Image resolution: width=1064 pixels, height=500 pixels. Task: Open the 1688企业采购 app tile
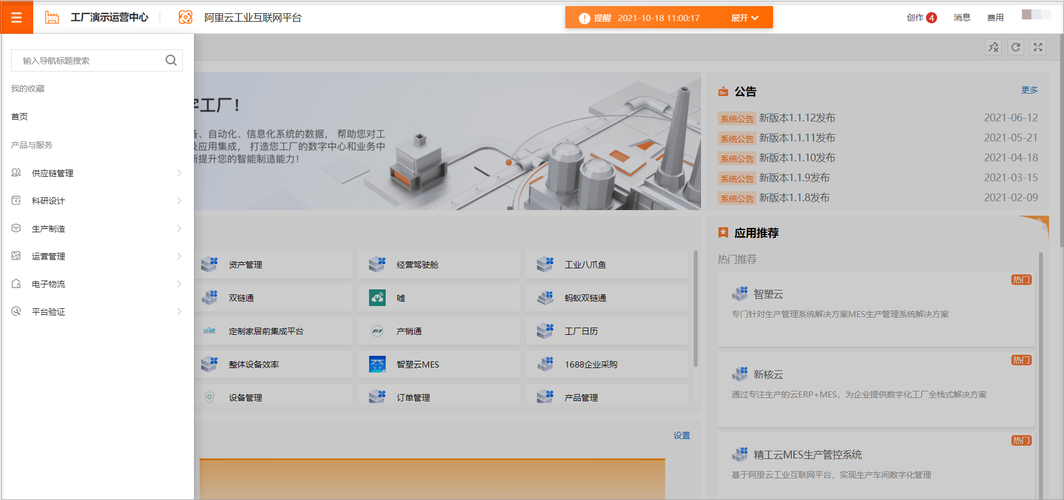[x=607, y=364]
